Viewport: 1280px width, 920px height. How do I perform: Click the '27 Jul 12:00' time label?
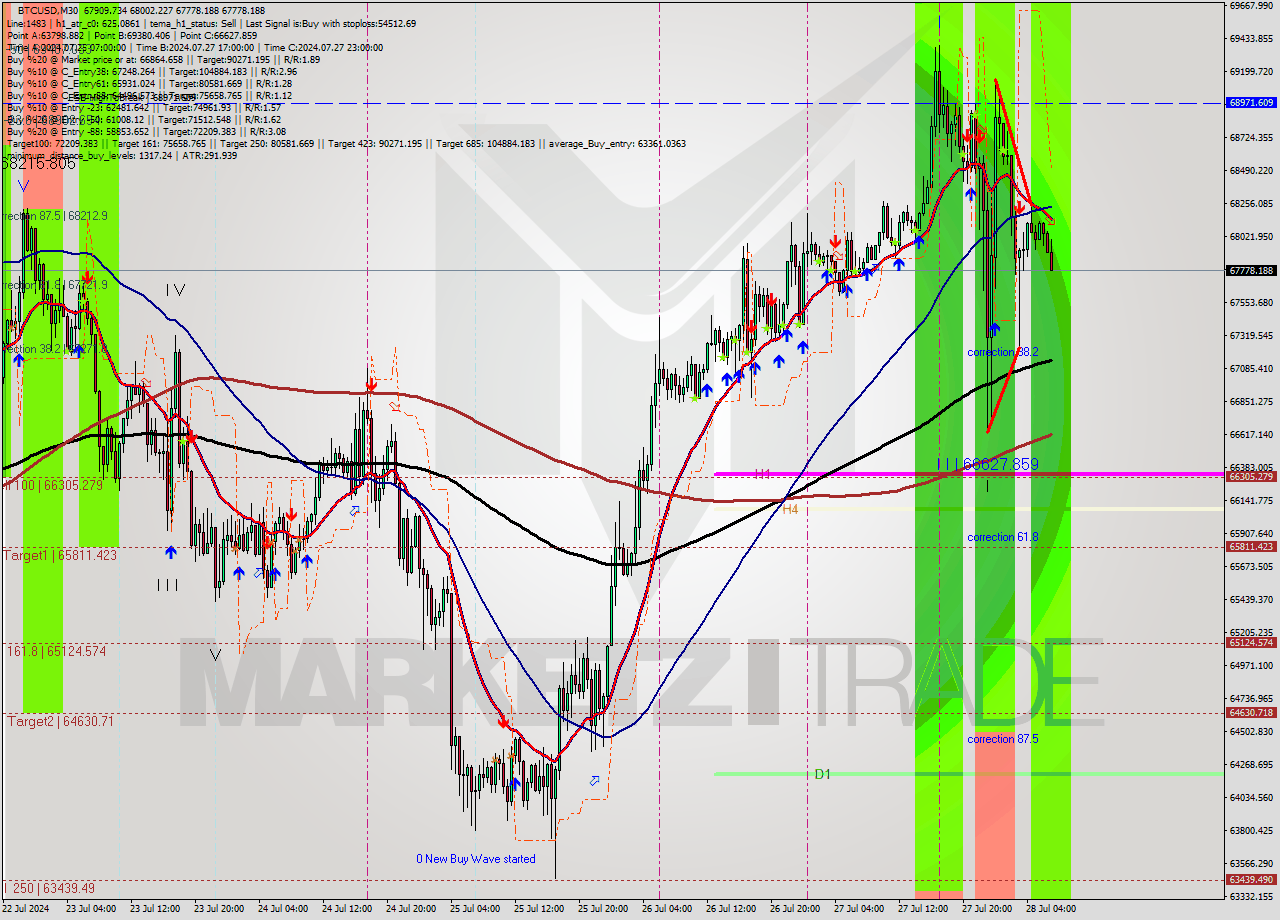click(923, 909)
